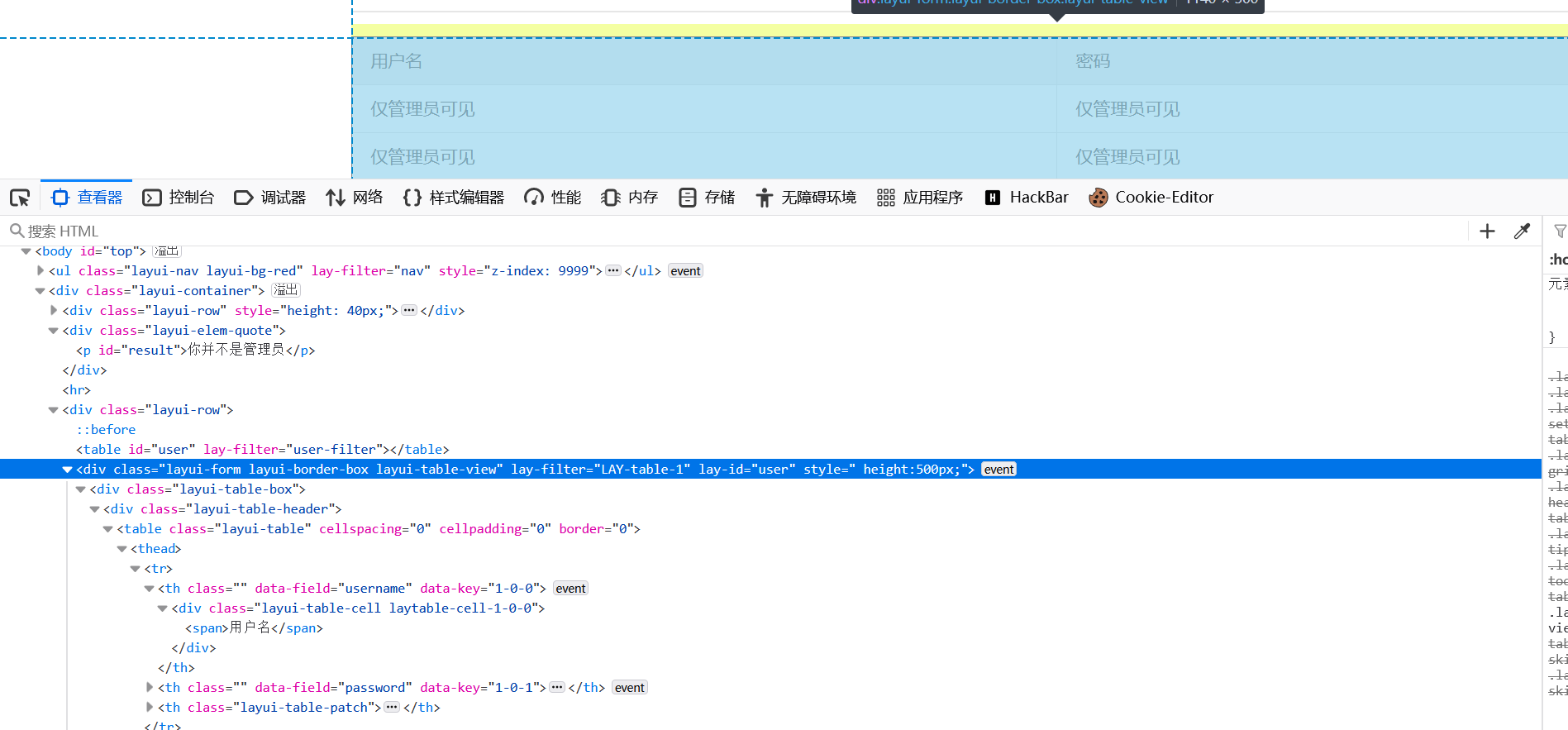Expand the th data-field password node

pyautogui.click(x=150, y=687)
